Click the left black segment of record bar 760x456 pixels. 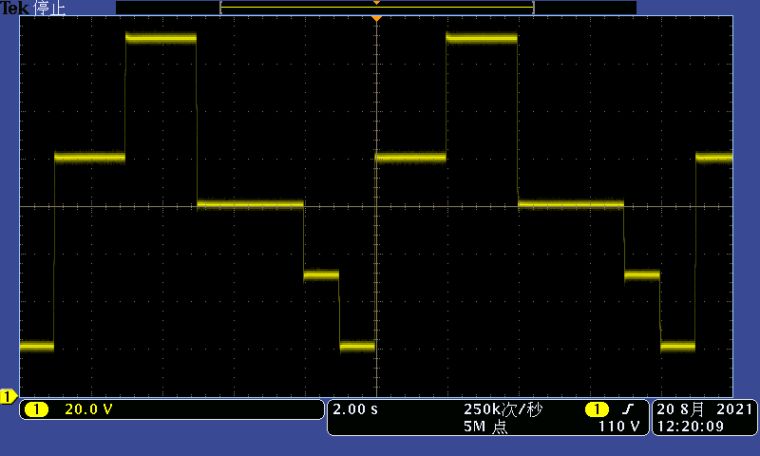[x=167, y=7]
